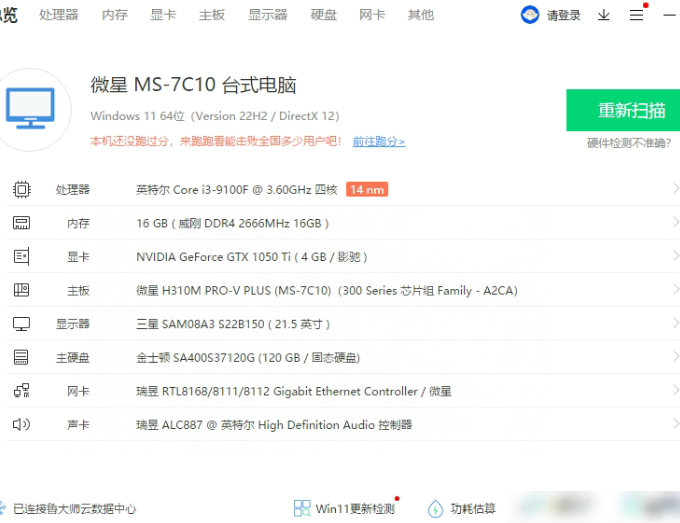
Task: Expand the 显示器 row chevron
Action: click(676, 323)
